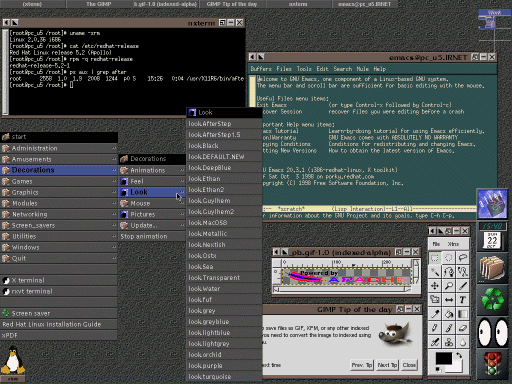Swap foreground and background colors arrow
Viewport: 512px width, 384px height.
459,356
